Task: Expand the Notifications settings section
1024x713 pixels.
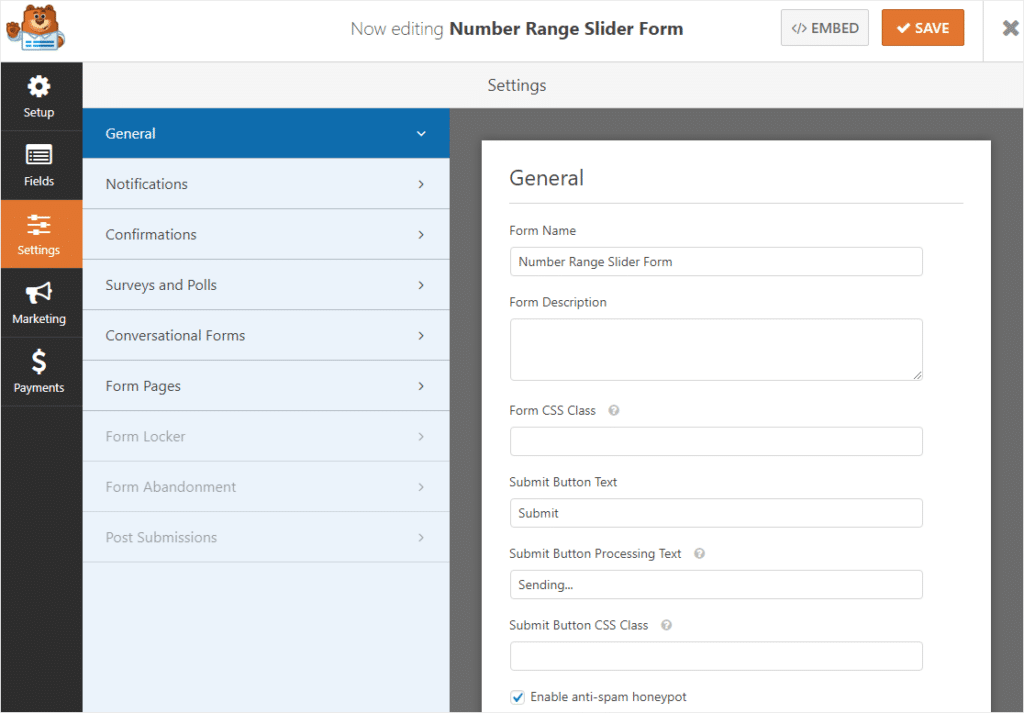Action: [x=265, y=184]
